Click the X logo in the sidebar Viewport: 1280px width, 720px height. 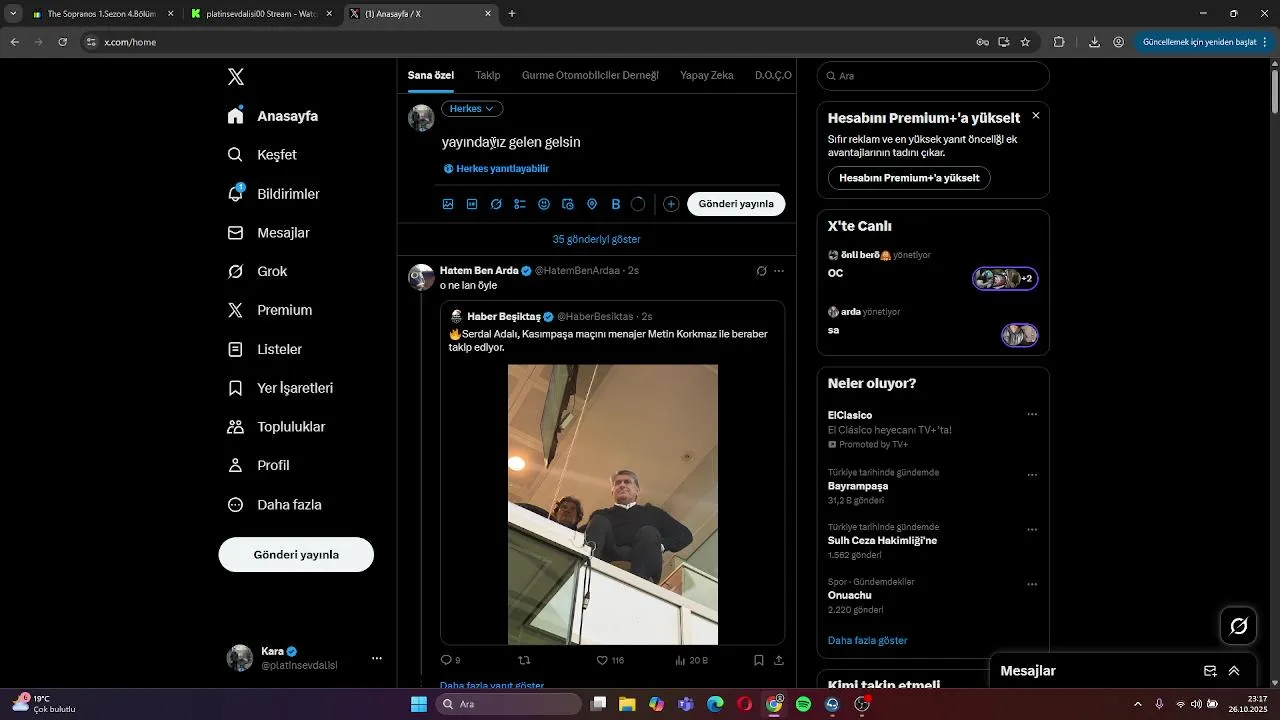[x=236, y=77]
